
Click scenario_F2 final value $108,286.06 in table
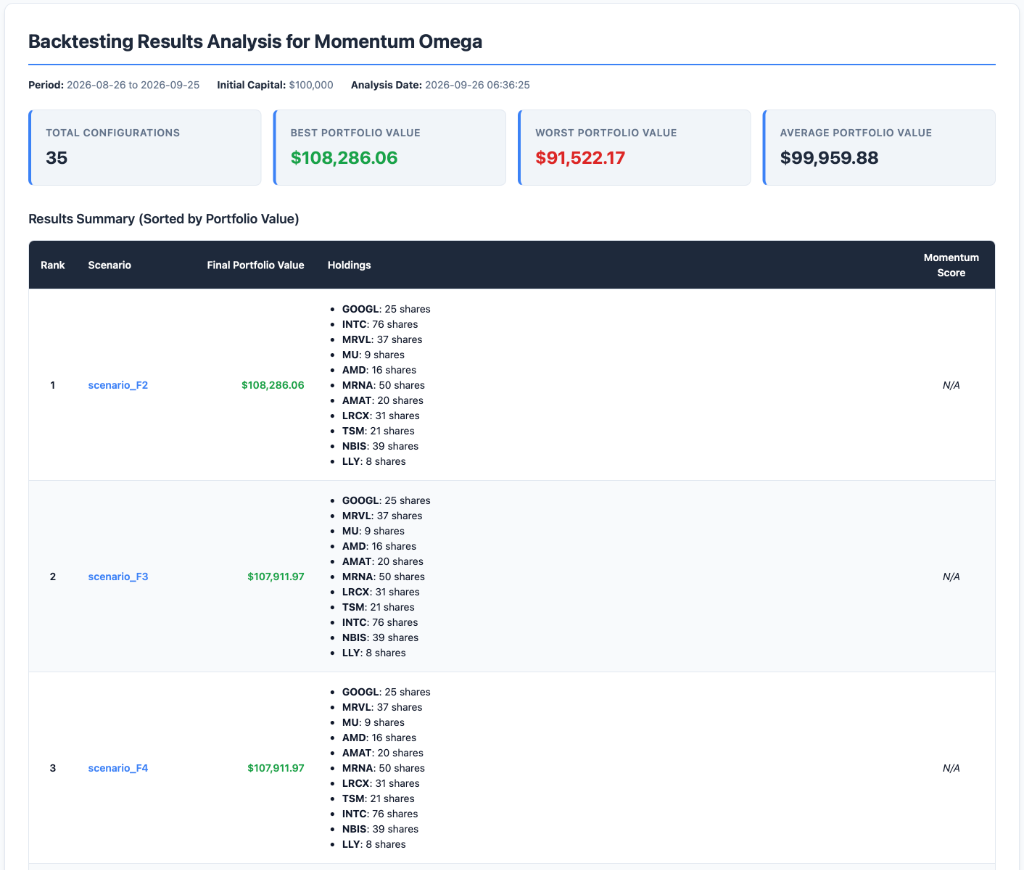tap(273, 385)
